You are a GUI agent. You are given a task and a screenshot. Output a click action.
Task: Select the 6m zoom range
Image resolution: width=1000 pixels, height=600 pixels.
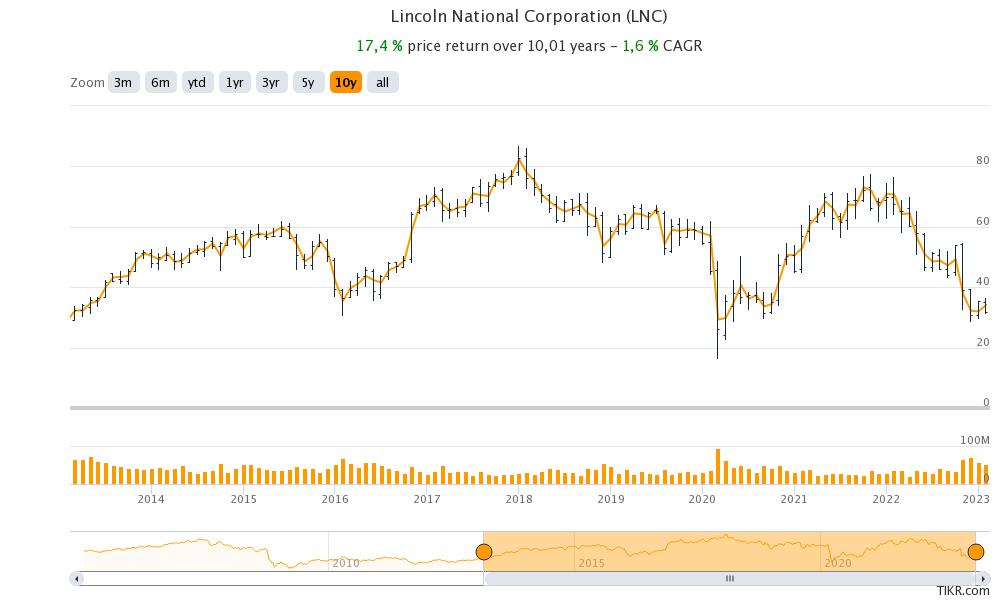coord(160,82)
